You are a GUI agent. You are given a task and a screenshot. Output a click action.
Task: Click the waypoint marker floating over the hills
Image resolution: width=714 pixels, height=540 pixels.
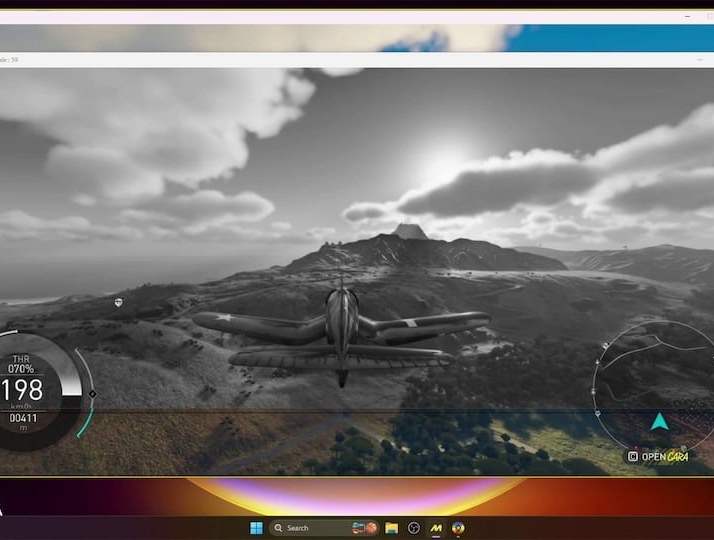pos(118,302)
